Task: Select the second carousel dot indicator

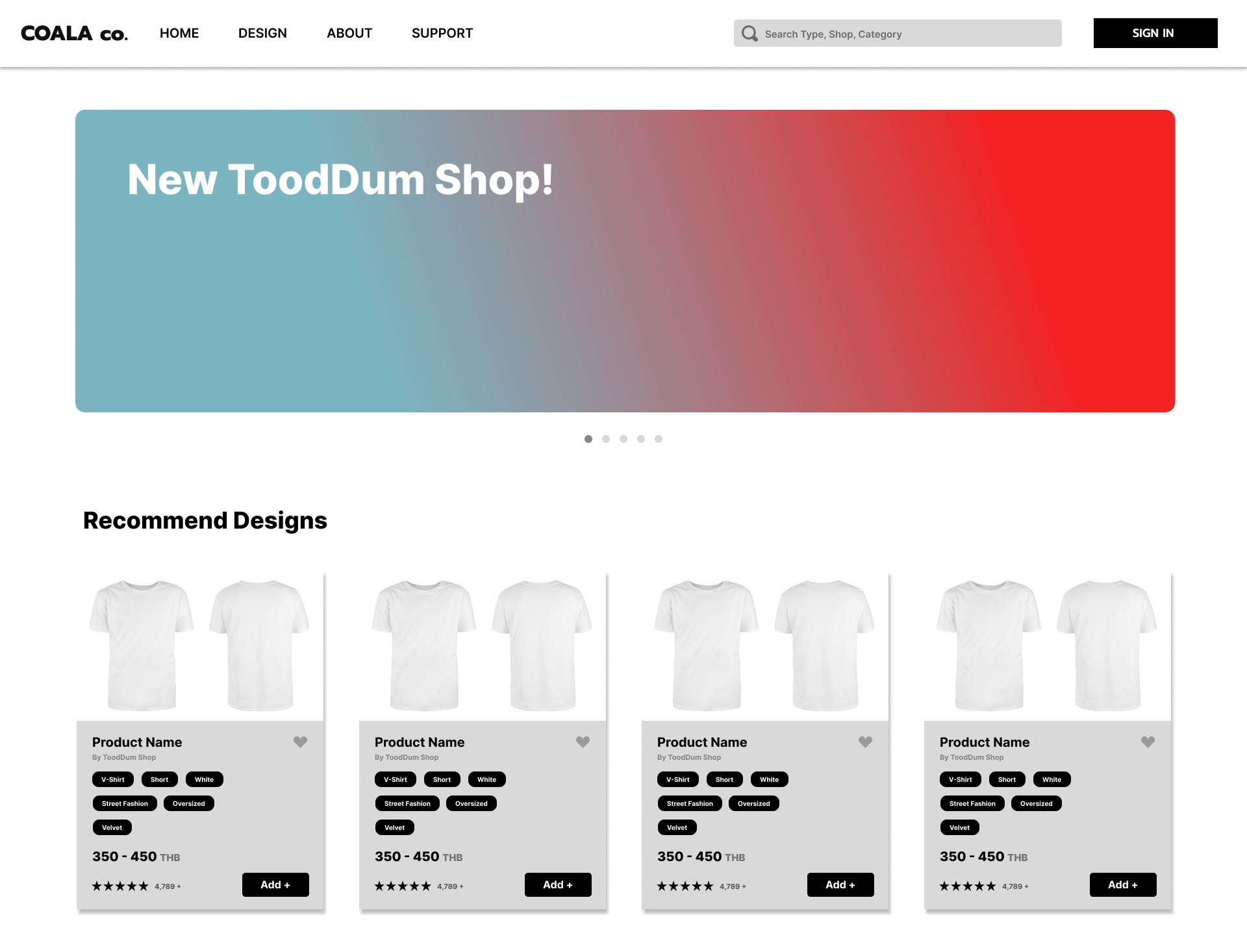Action: (x=606, y=439)
